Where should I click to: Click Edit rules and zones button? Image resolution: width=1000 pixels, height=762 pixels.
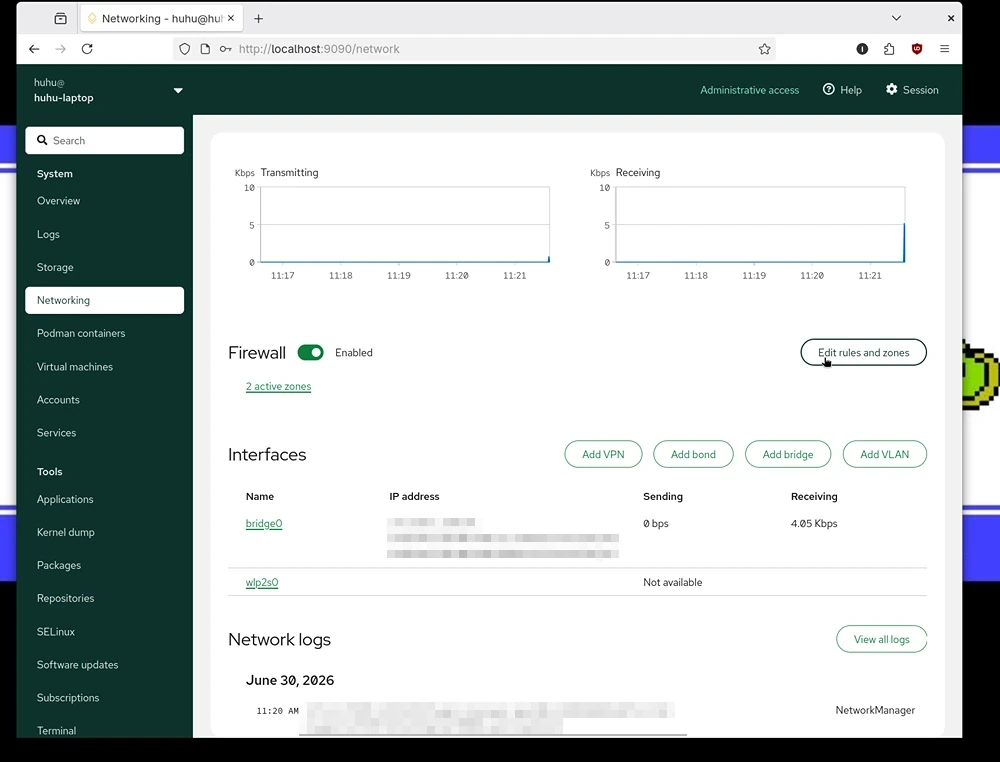pos(864,353)
